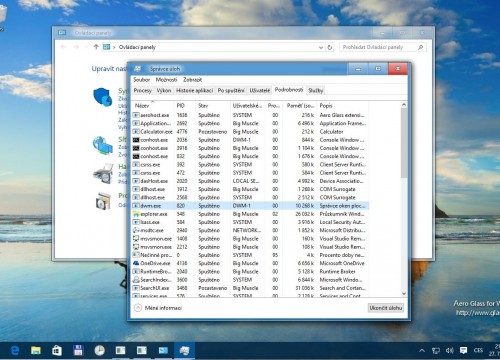
Task: Sort by the PID column header
Action: [x=185, y=106]
